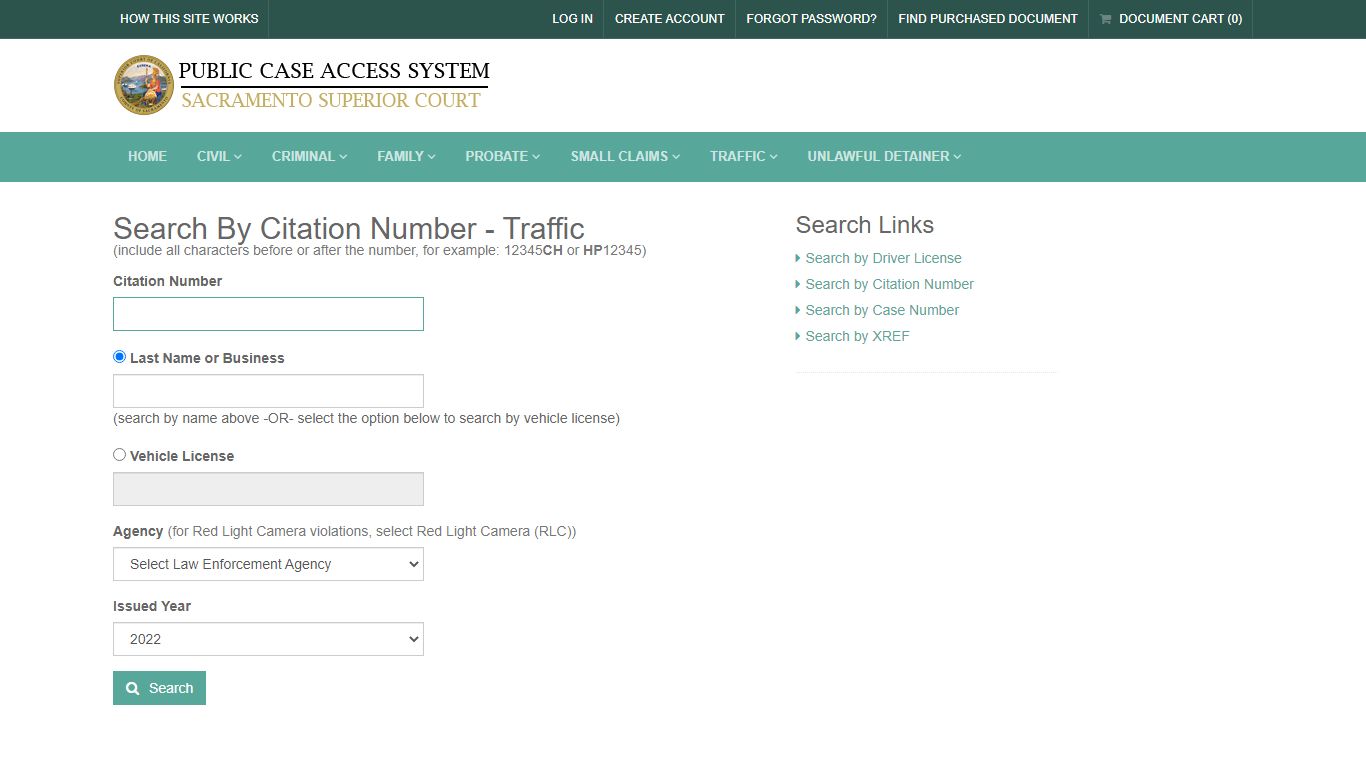Open Search by Driver License link
Image resolution: width=1366 pixels, height=768 pixels.
coord(883,258)
